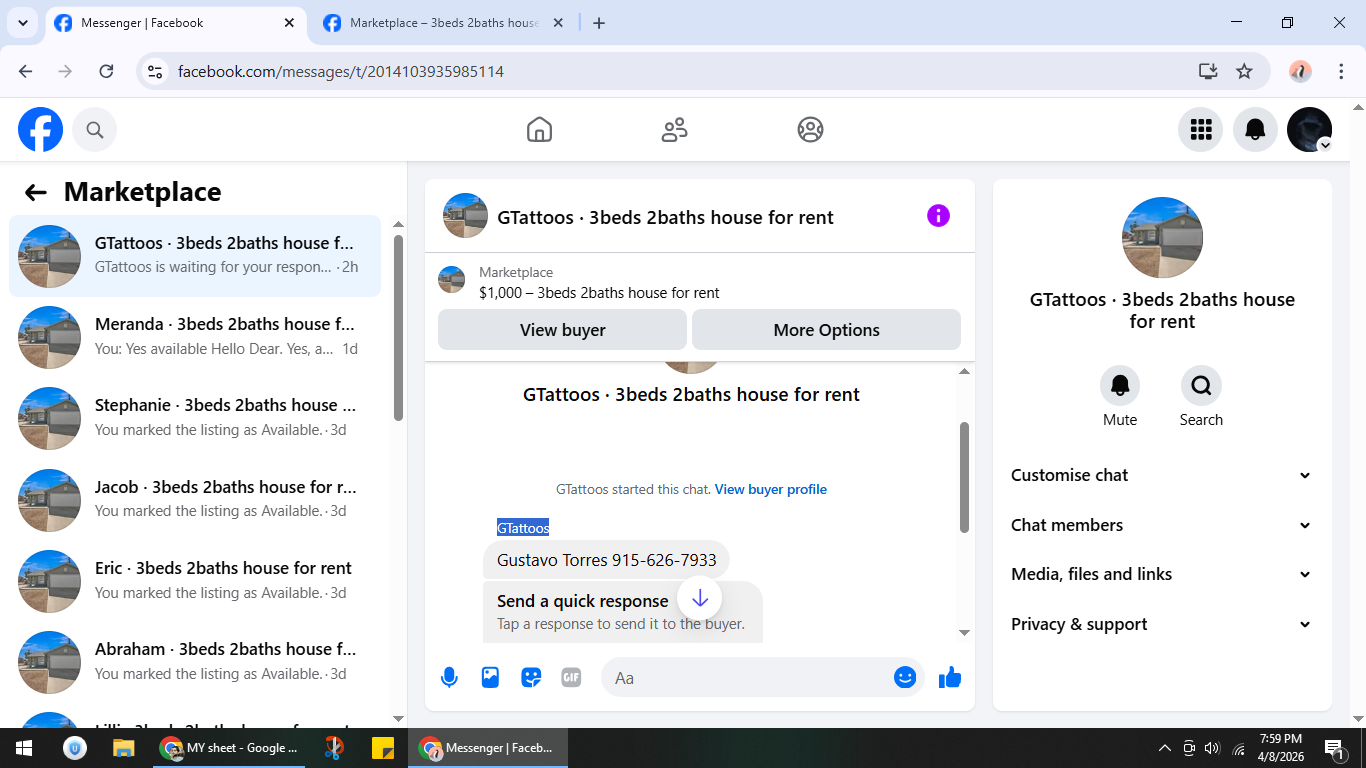
Task: Choose a sticker icon
Action: 531,678
